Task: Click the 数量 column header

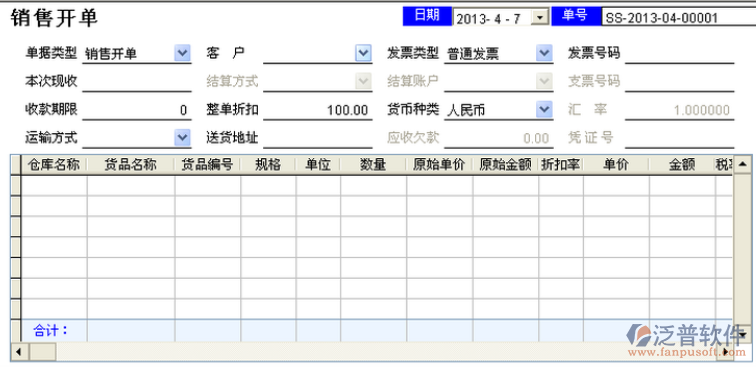Action: click(x=373, y=165)
